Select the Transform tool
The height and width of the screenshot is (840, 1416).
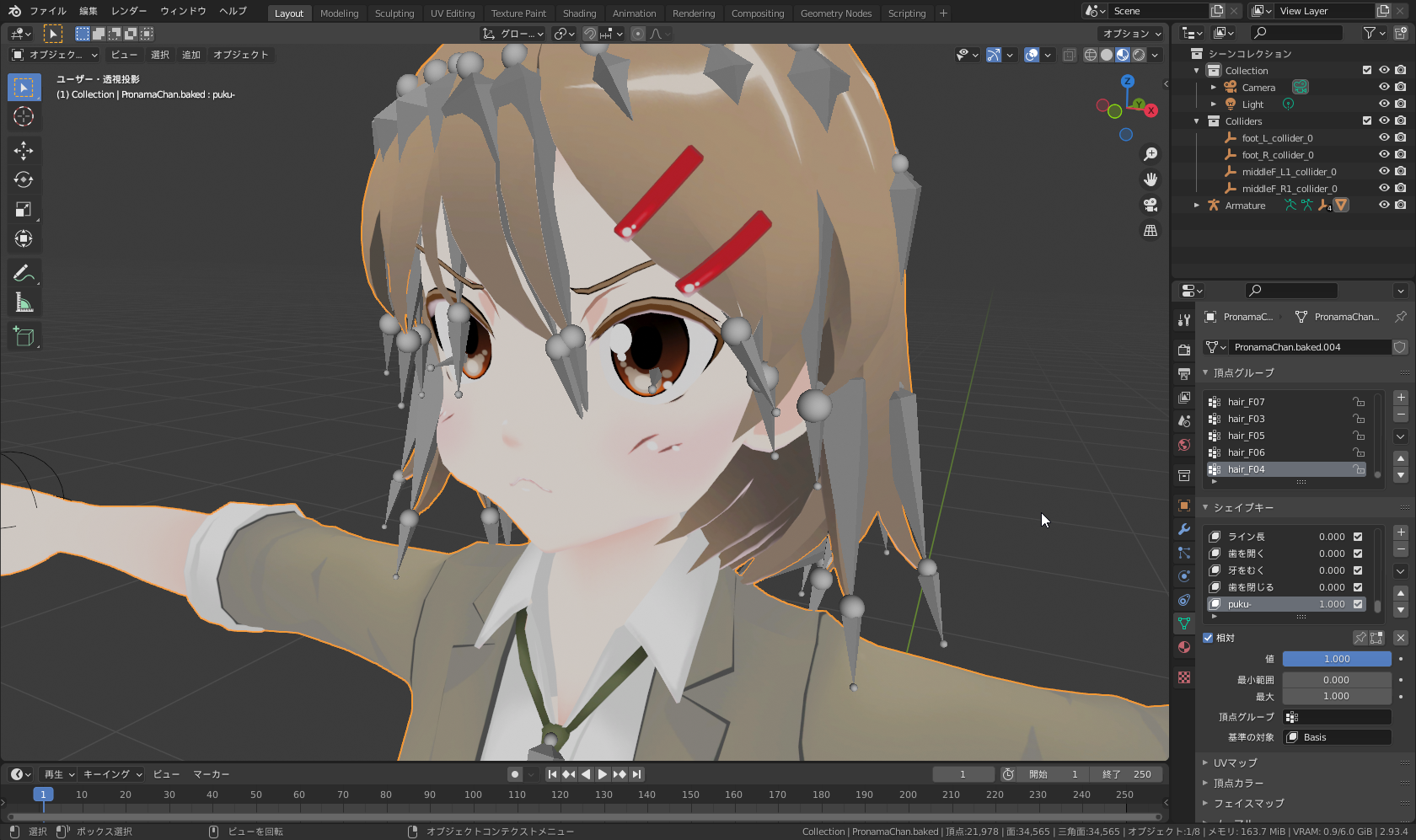point(24,239)
